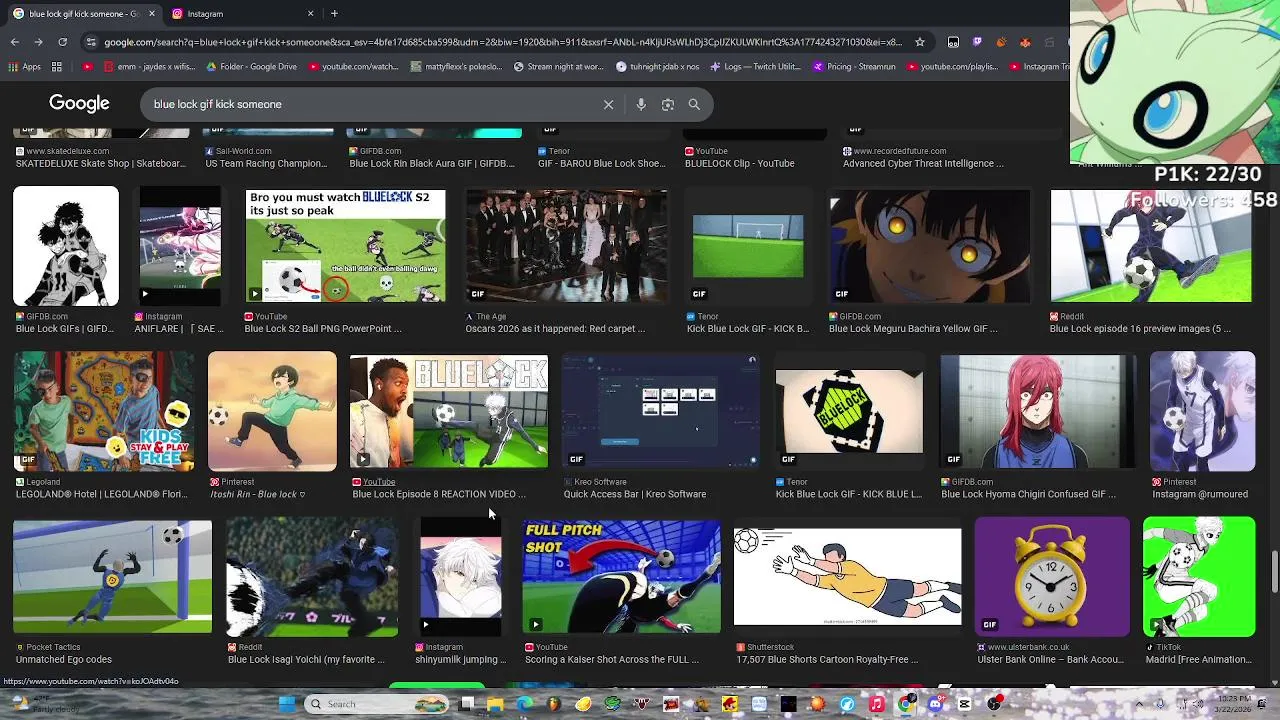Image resolution: width=1280 pixels, height=720 pixels.
Task: Clear the Google search box with X
Action: click(x=608, y=104)
